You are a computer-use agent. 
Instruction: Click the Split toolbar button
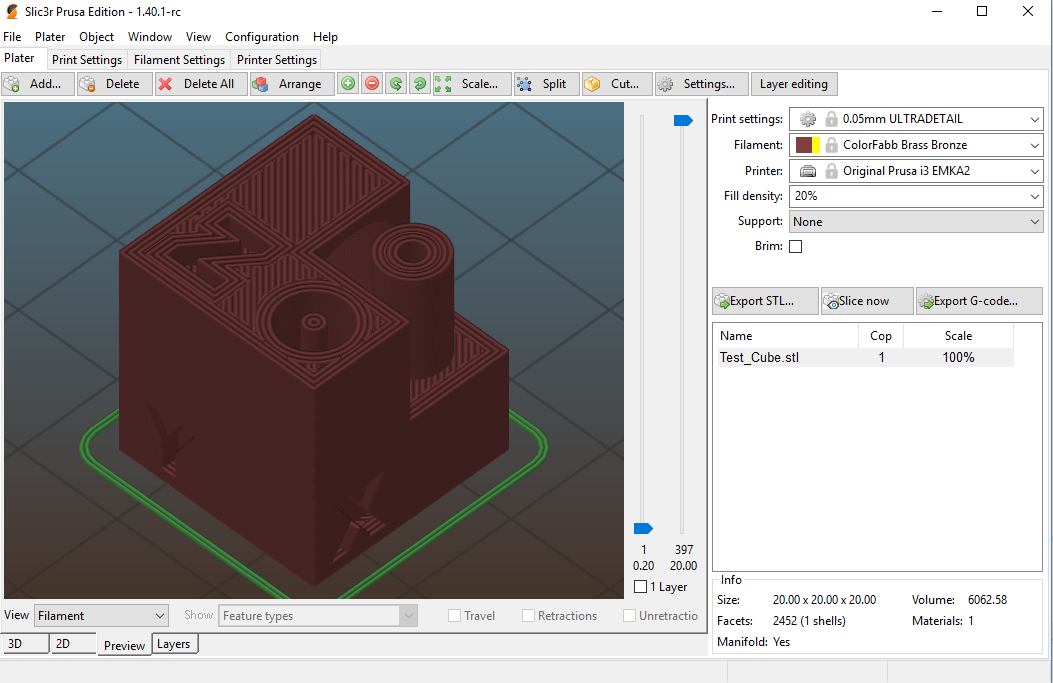coord(547,84)
